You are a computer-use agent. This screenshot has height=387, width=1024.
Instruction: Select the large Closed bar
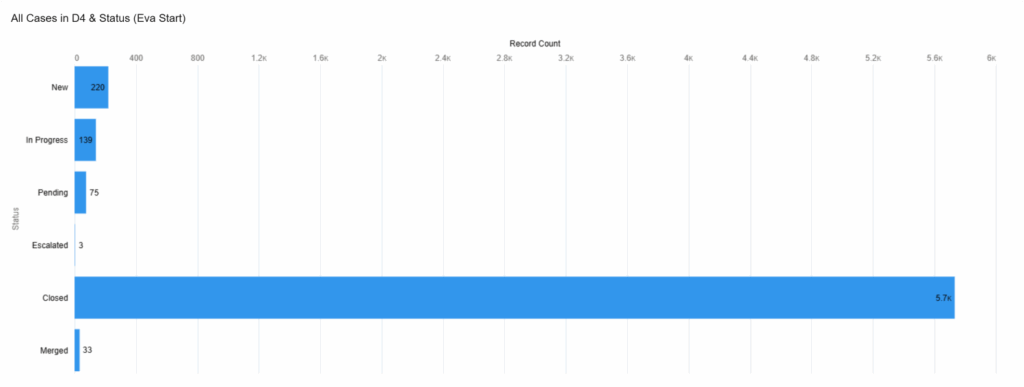(x=515, y=298)
